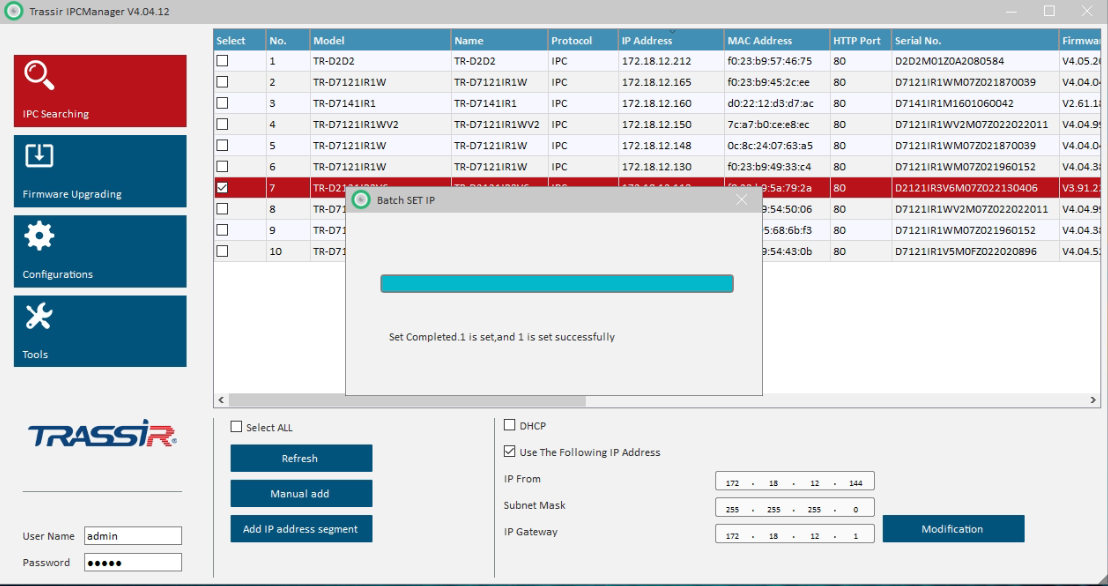Check the checkbox for row 4
Viewport: 1108px width, 586px height.
tap(223, 124)
